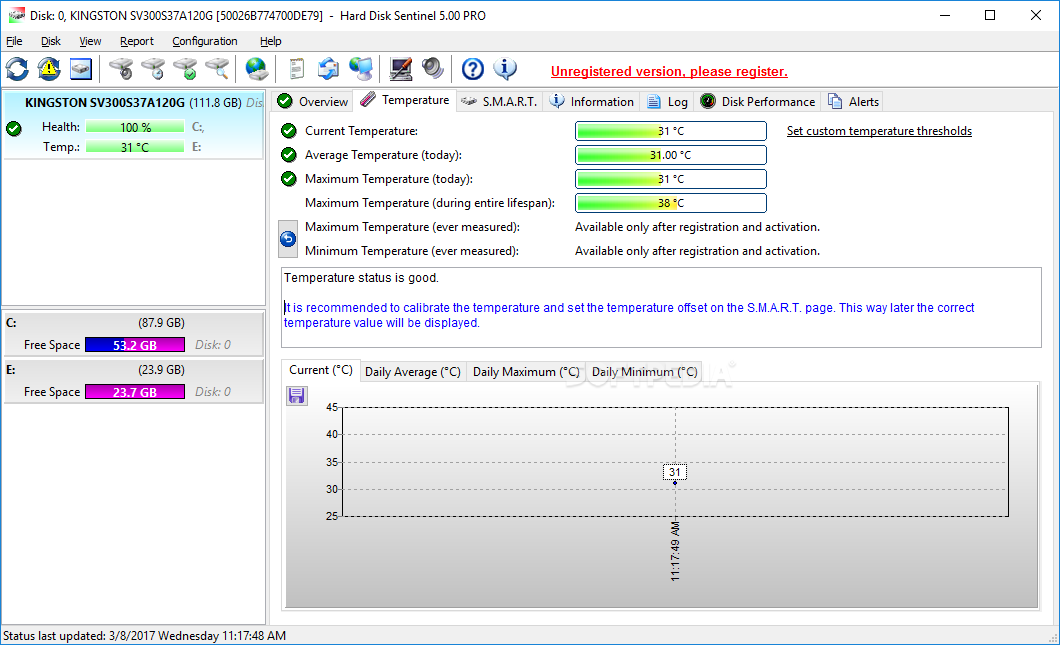1060x645 pixels.
Task: Switch to the Disk Performance tab
Action: [758, 101]
